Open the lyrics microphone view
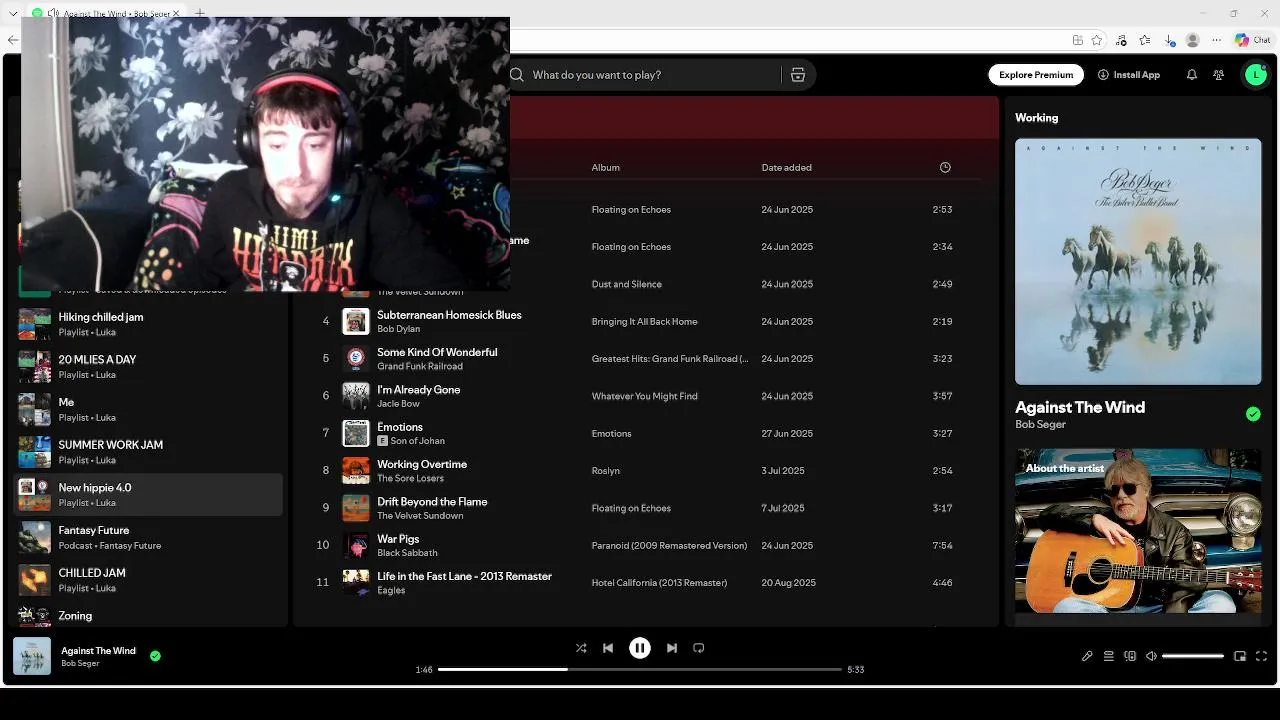1280x720 pixels. click(x=1087, y=656)
